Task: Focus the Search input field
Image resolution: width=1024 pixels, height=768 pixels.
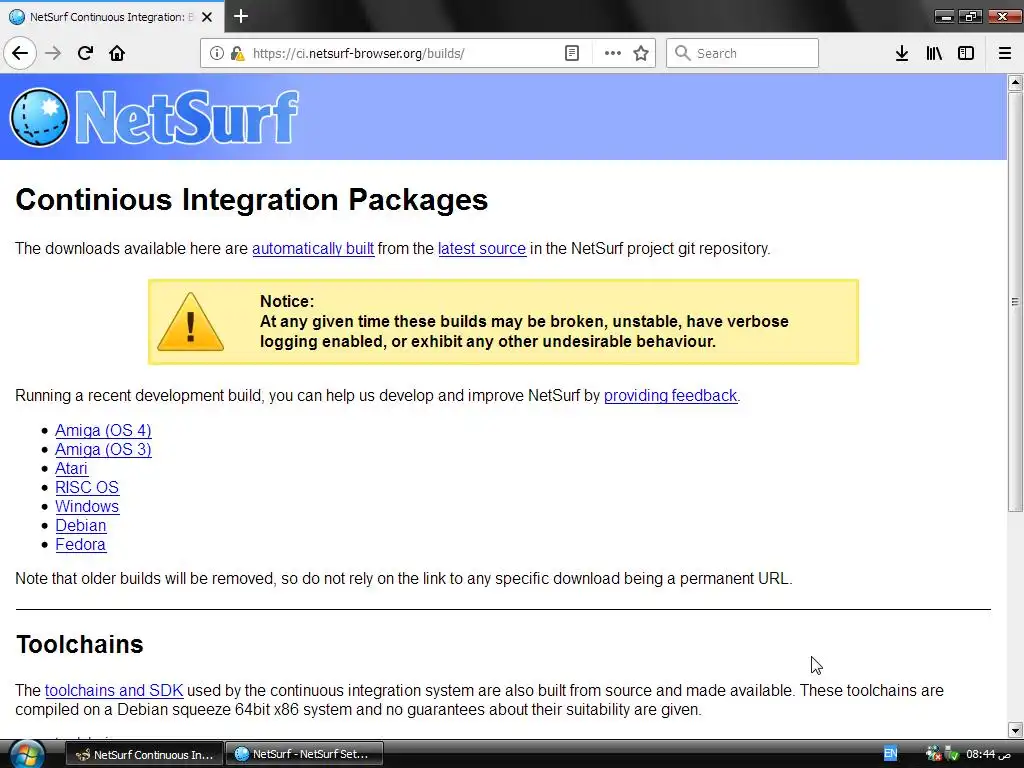Action: tap(742, 53)
